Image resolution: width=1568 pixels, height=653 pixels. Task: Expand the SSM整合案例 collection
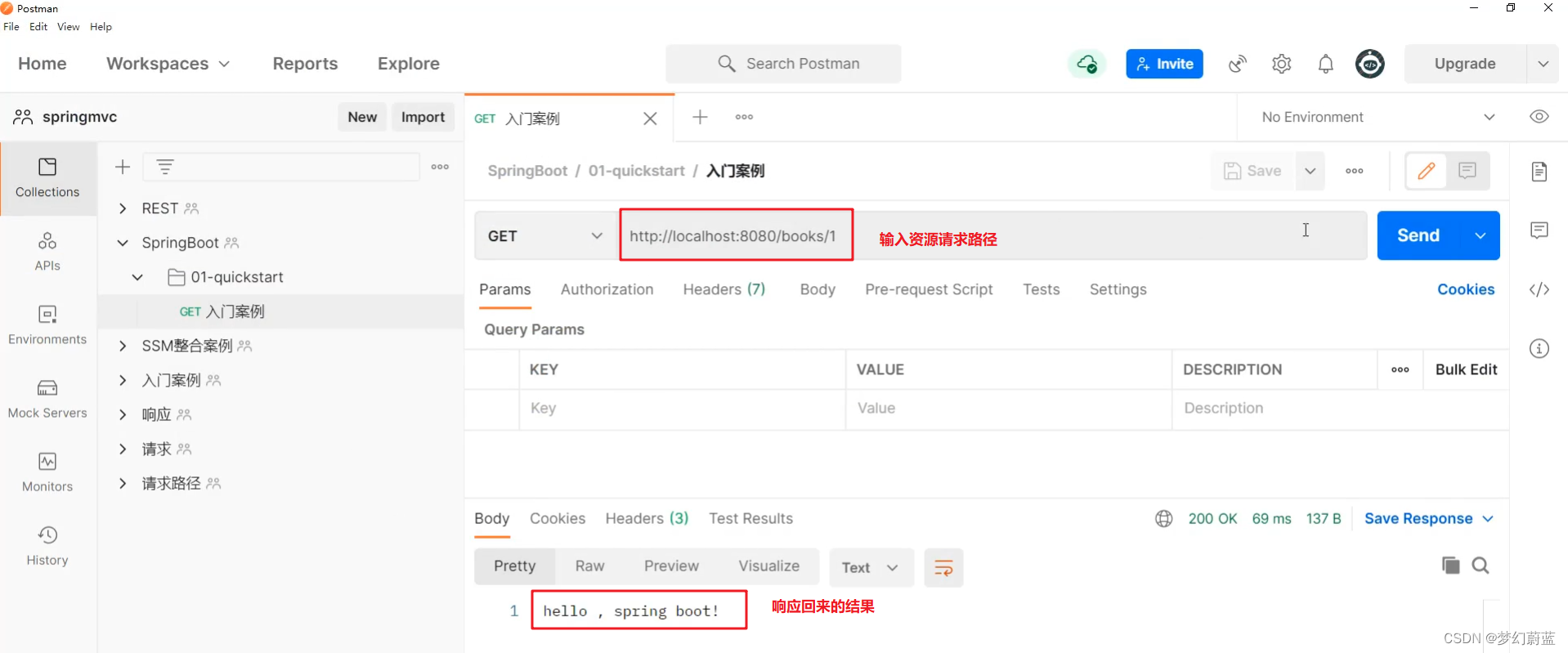[123, 346]
